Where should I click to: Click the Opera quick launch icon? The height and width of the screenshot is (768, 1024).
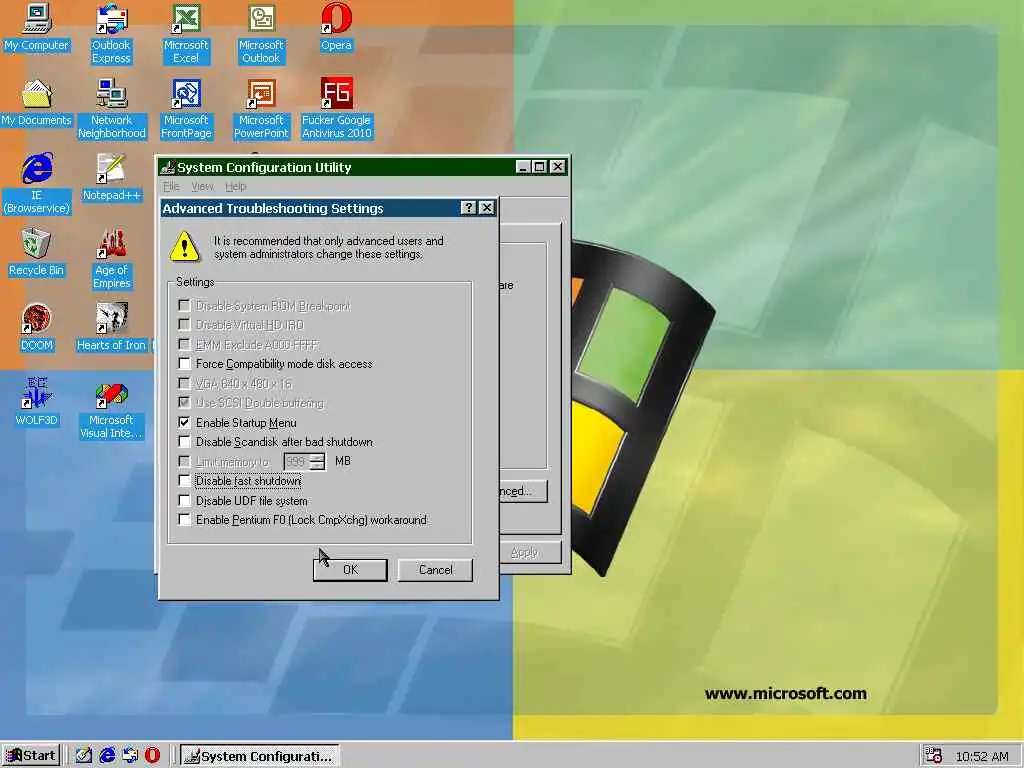coord(152,756)
